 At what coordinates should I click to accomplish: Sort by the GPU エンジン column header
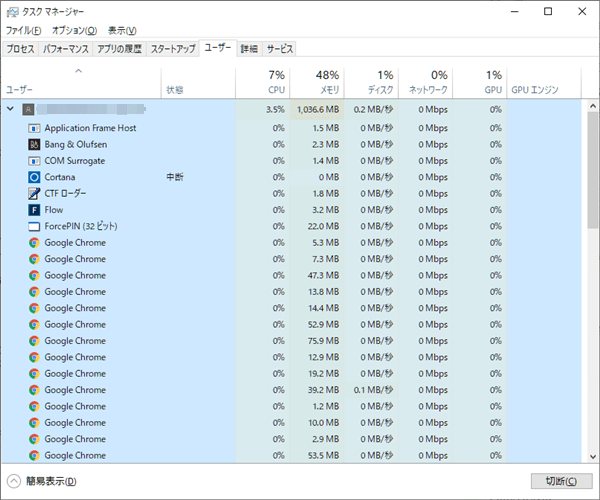(544, 83)
